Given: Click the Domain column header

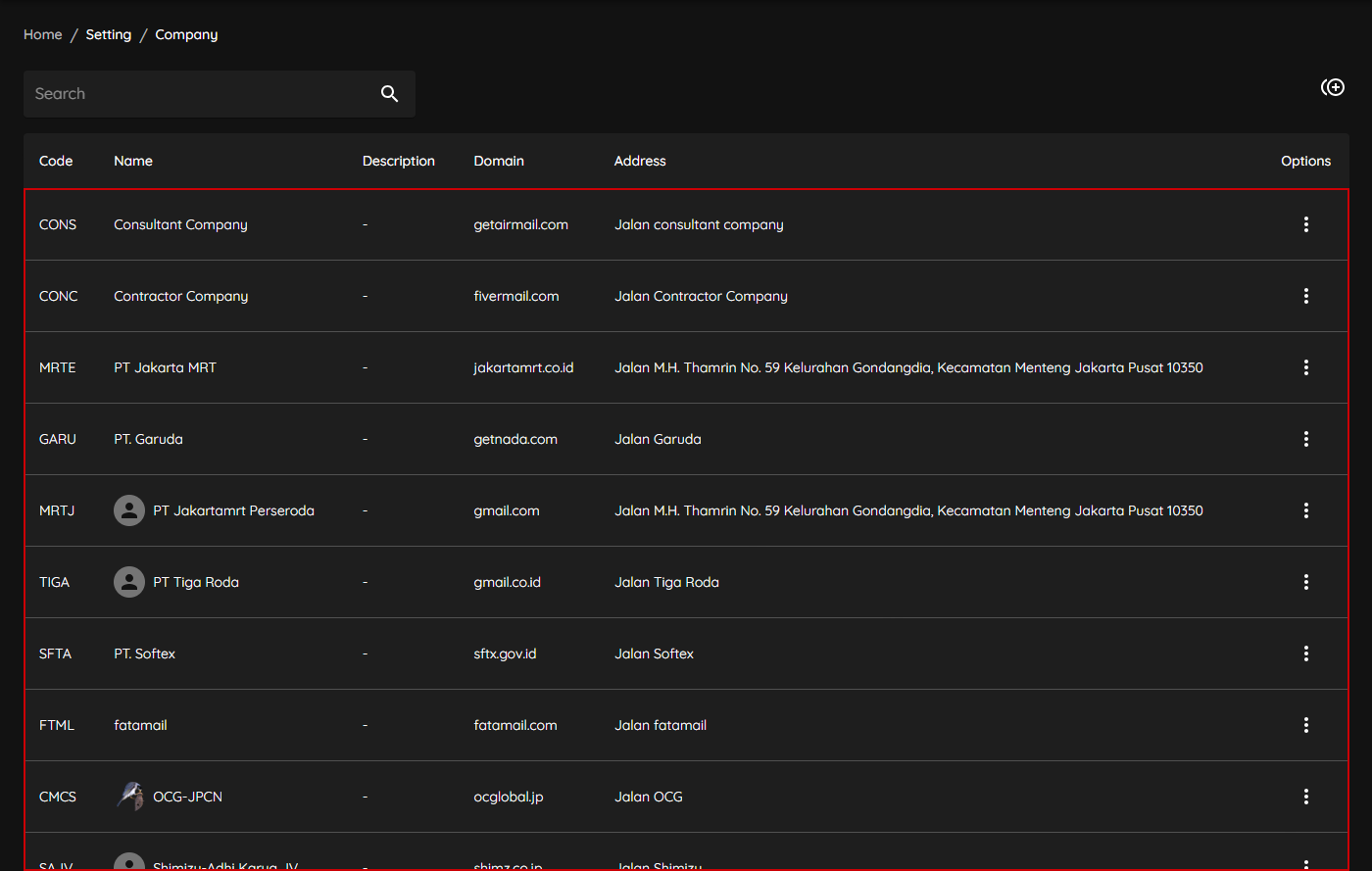Looking at the screenshot, I should click(x=499, y=161).
